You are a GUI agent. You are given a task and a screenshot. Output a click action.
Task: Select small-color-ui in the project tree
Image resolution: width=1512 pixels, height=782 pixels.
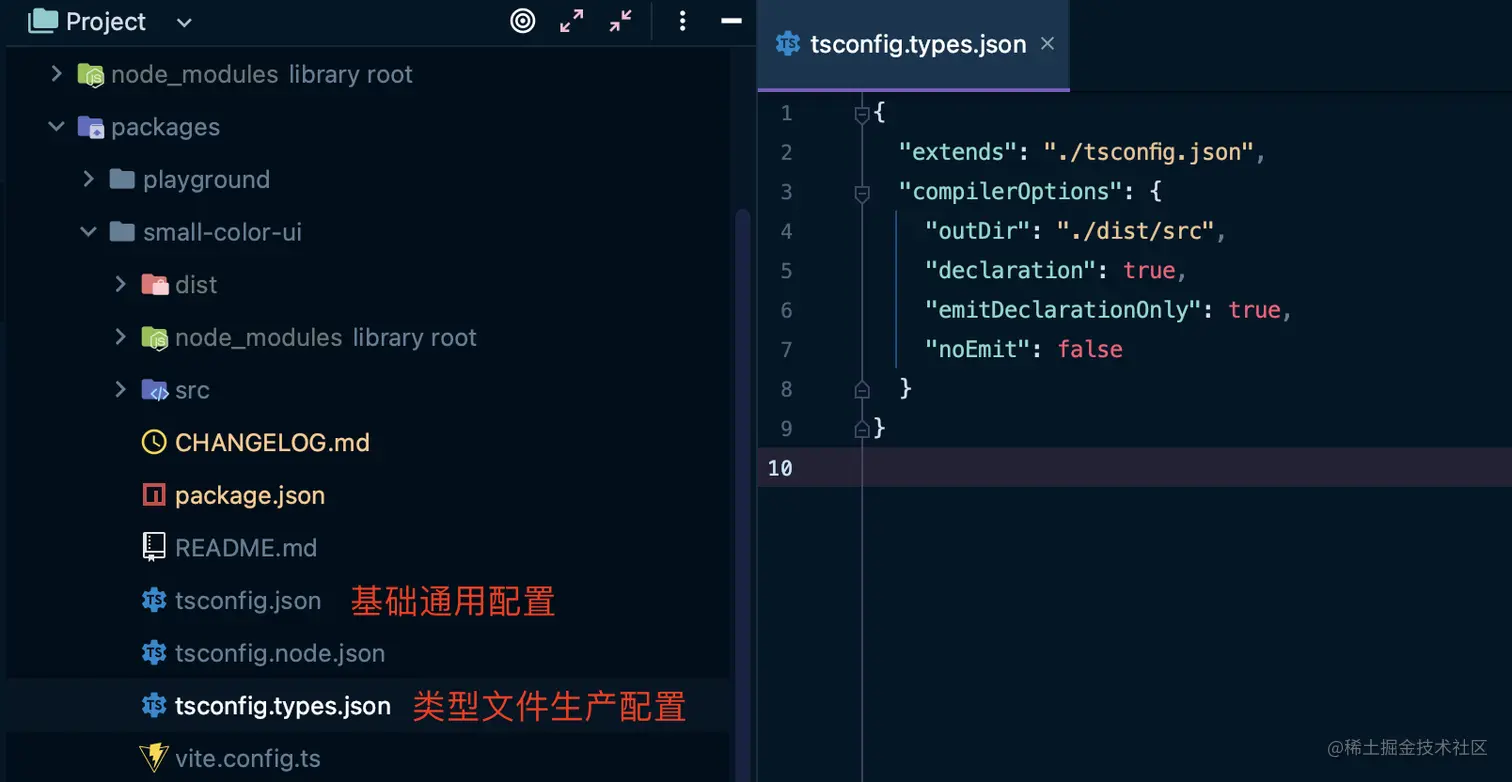click(222, 232)
